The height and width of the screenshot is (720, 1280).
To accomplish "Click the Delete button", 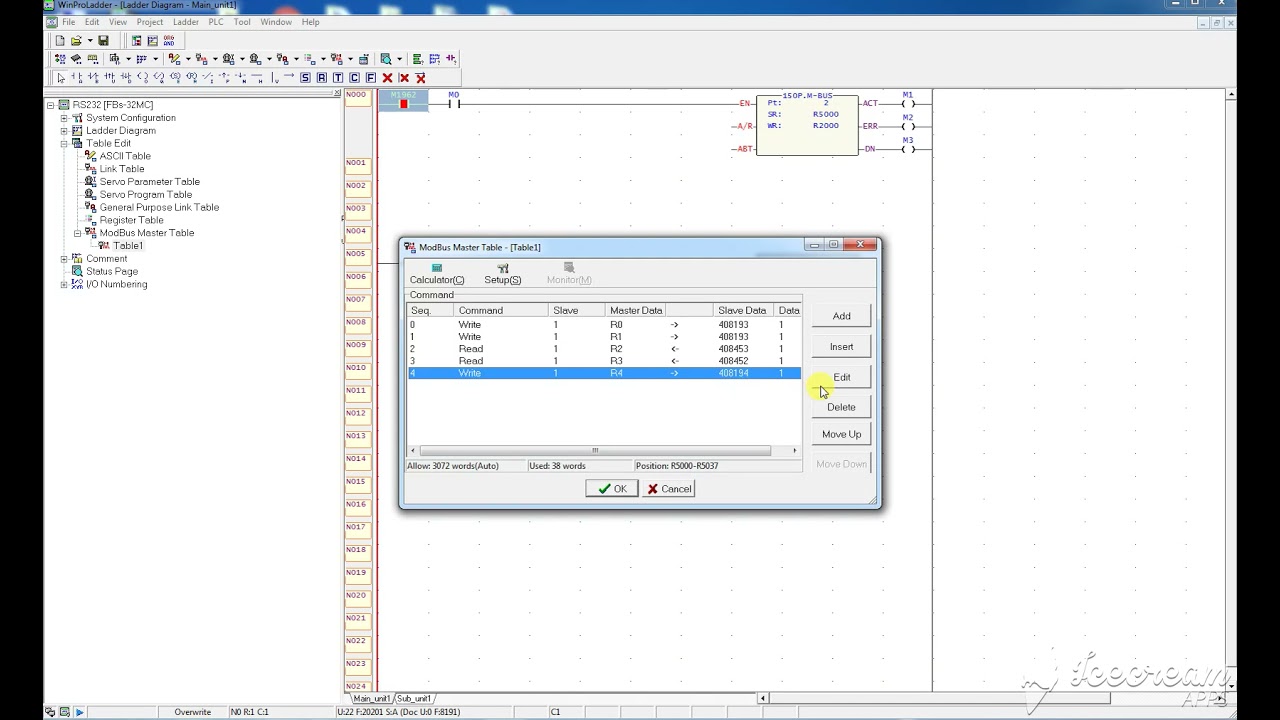I will (x=842, y=407).
